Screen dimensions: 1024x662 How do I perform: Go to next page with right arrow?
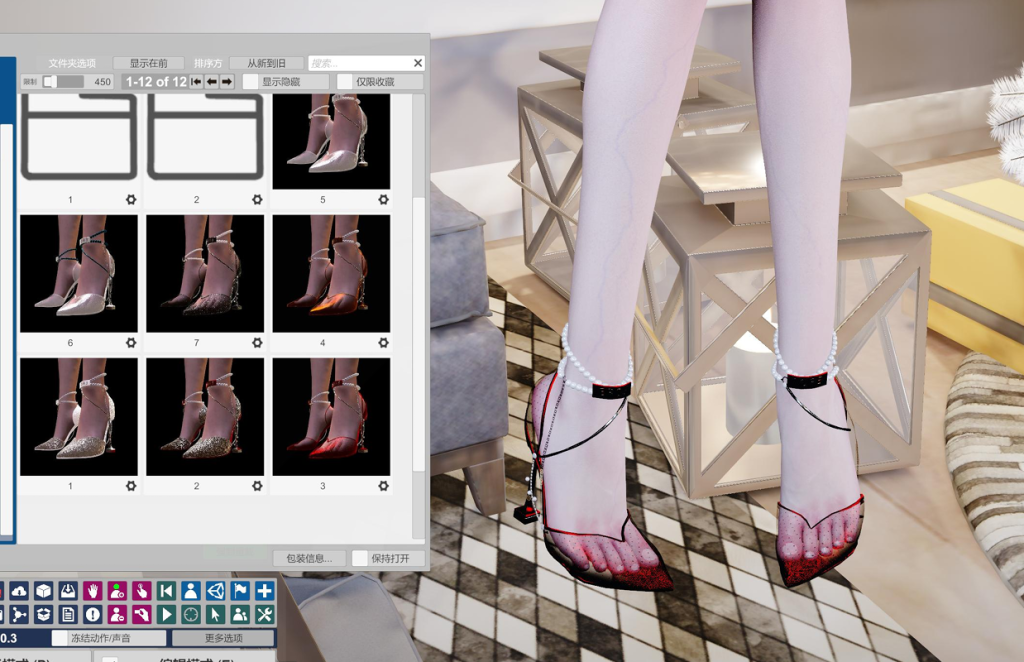(227, 82)
